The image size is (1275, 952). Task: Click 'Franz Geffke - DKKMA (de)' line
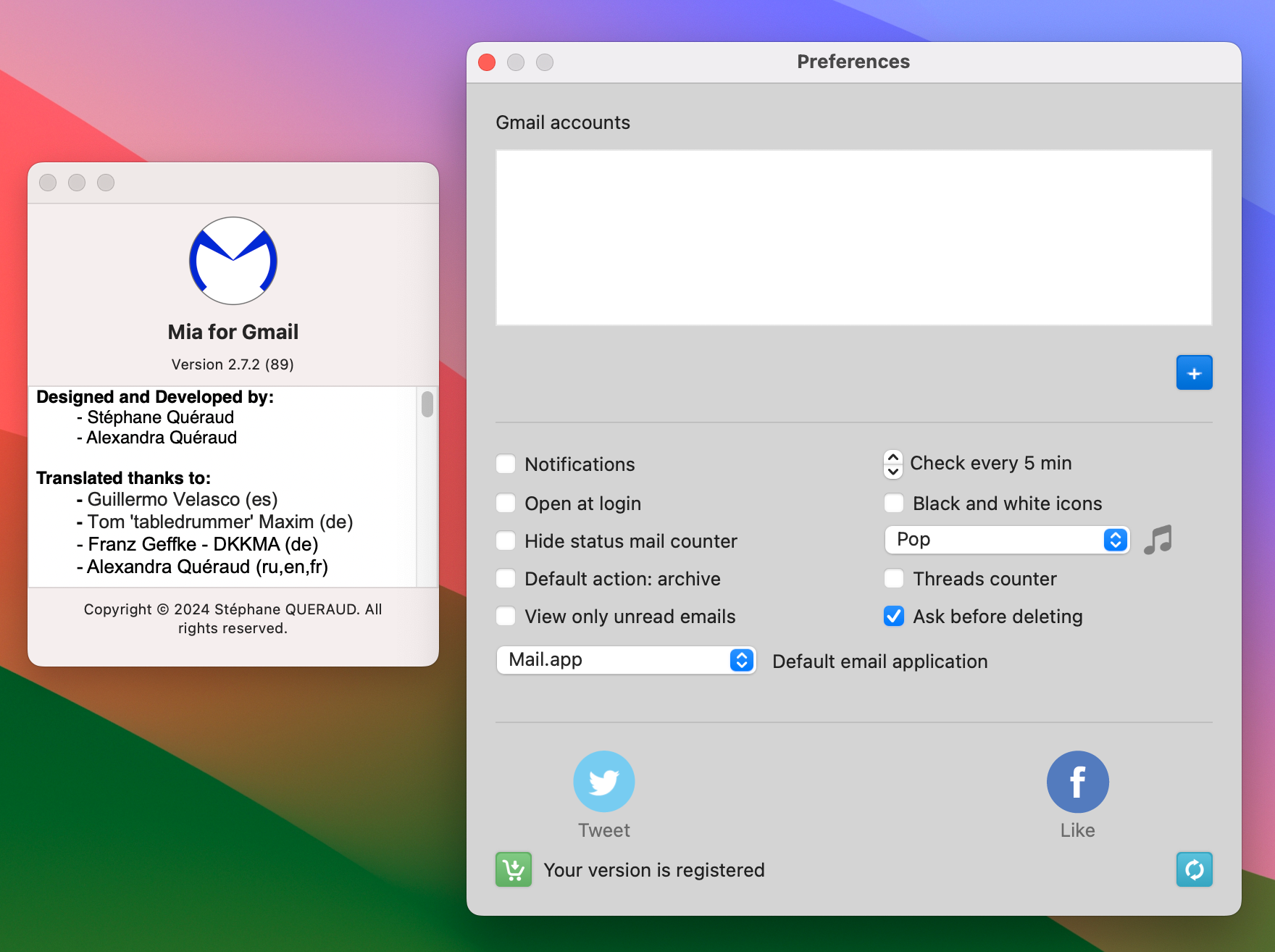point(203,544)
